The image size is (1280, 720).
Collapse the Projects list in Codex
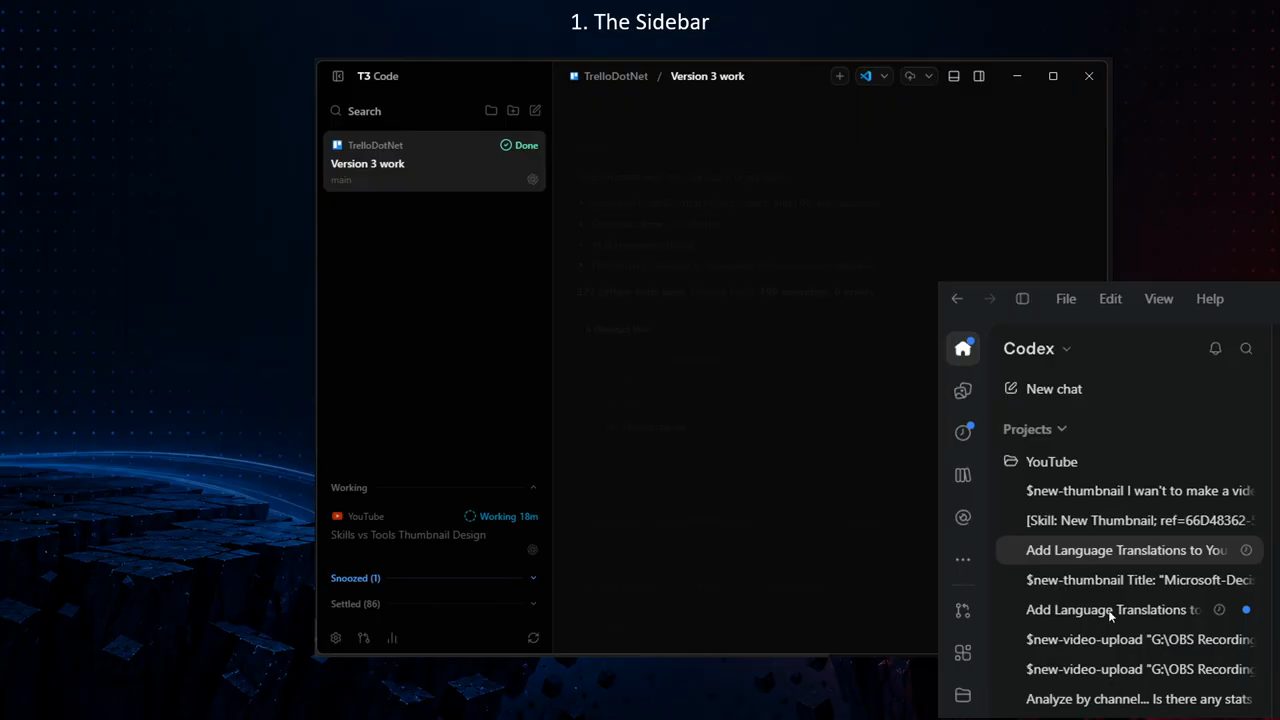pos(1035,429)
